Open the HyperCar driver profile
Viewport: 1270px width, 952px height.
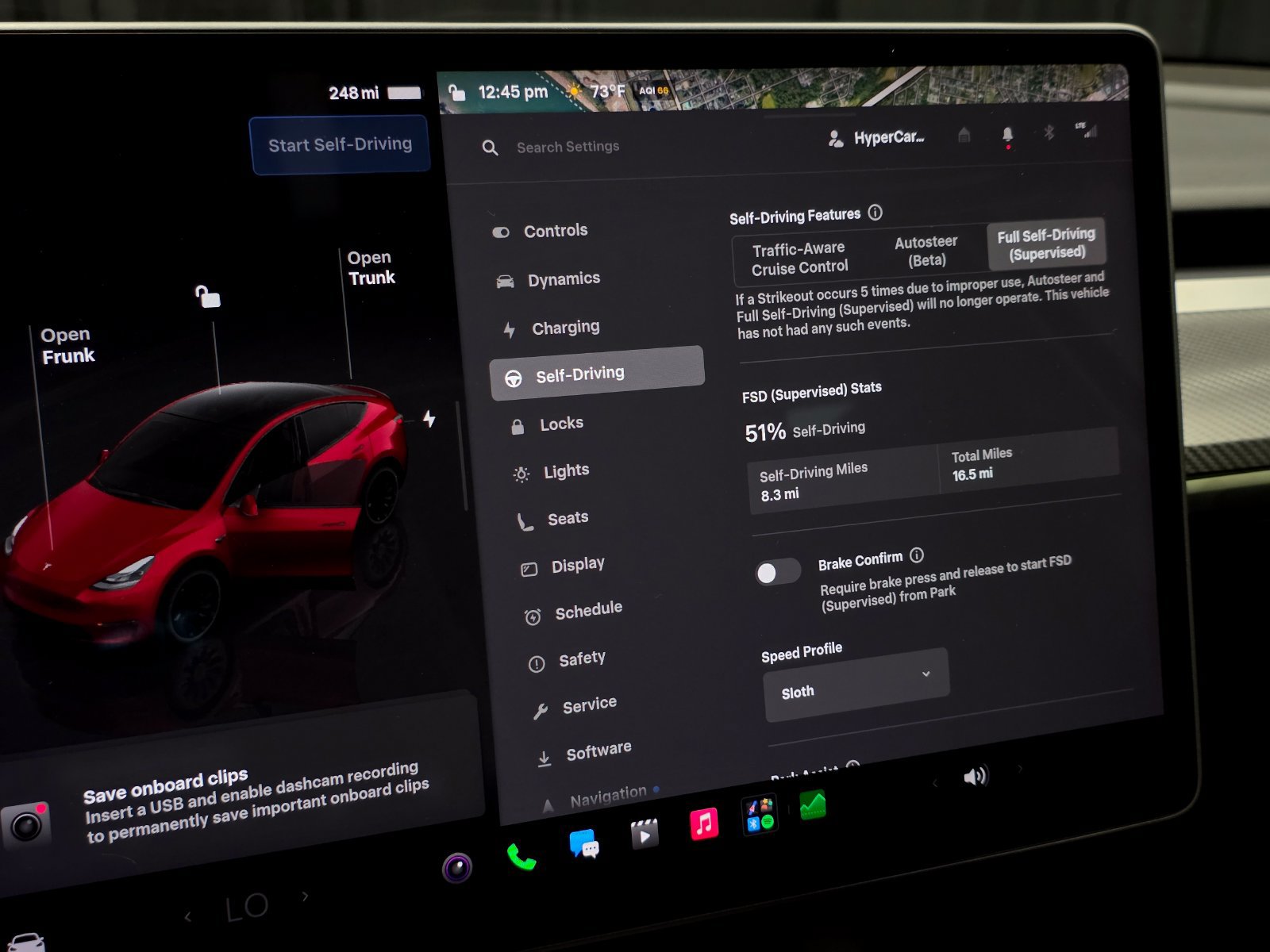pos(876,138)
